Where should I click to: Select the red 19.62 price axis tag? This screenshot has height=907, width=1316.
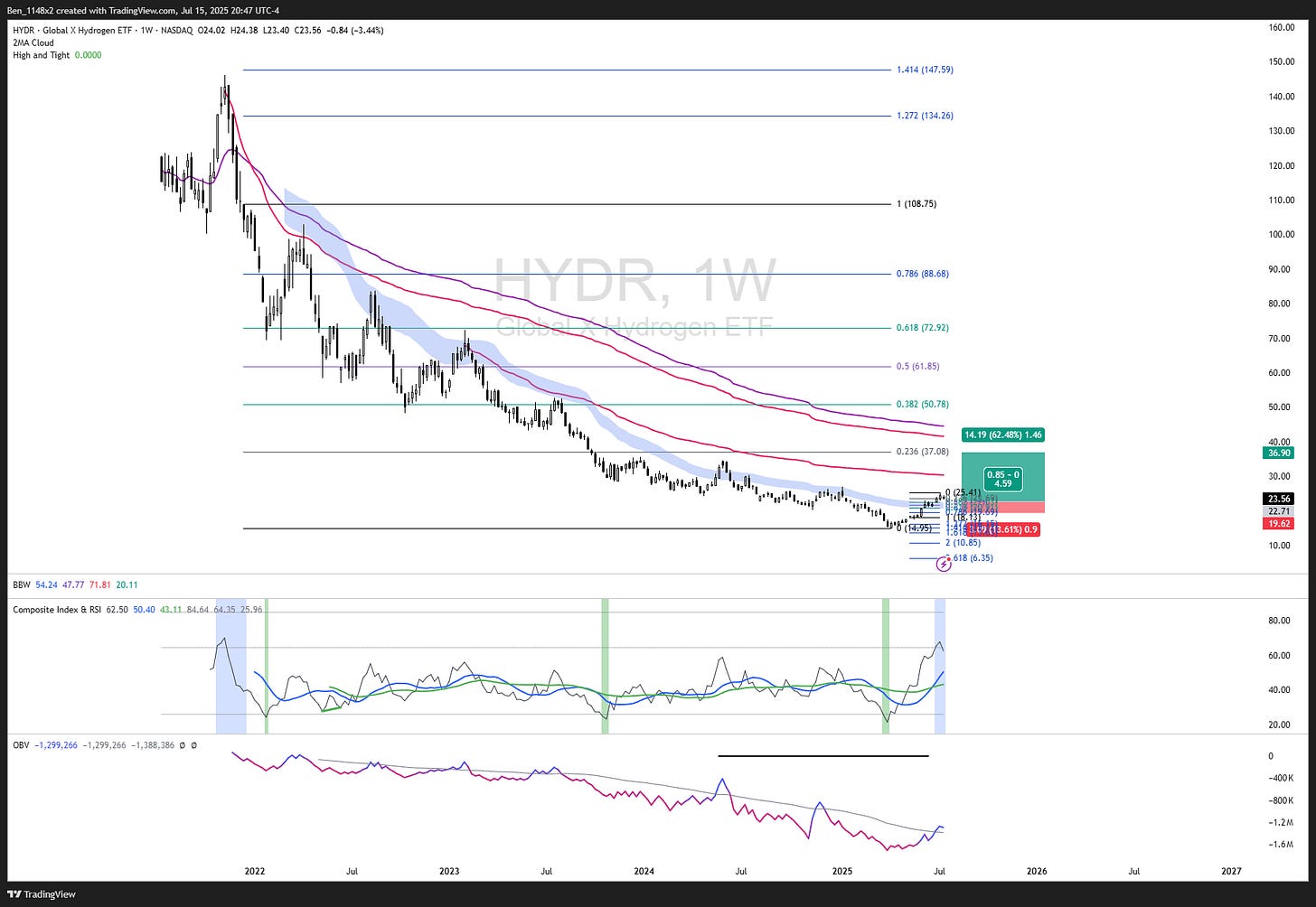click(1279, 524)
